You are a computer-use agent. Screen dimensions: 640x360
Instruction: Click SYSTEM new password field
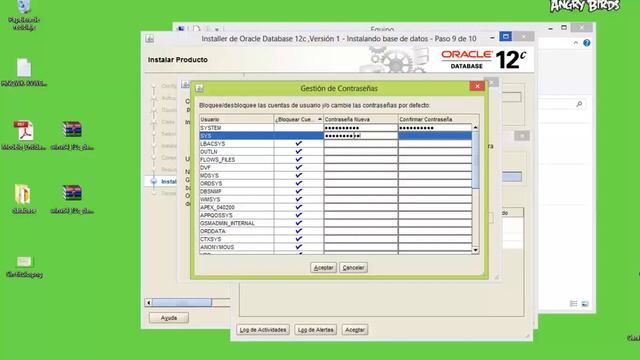pos(361,128)
